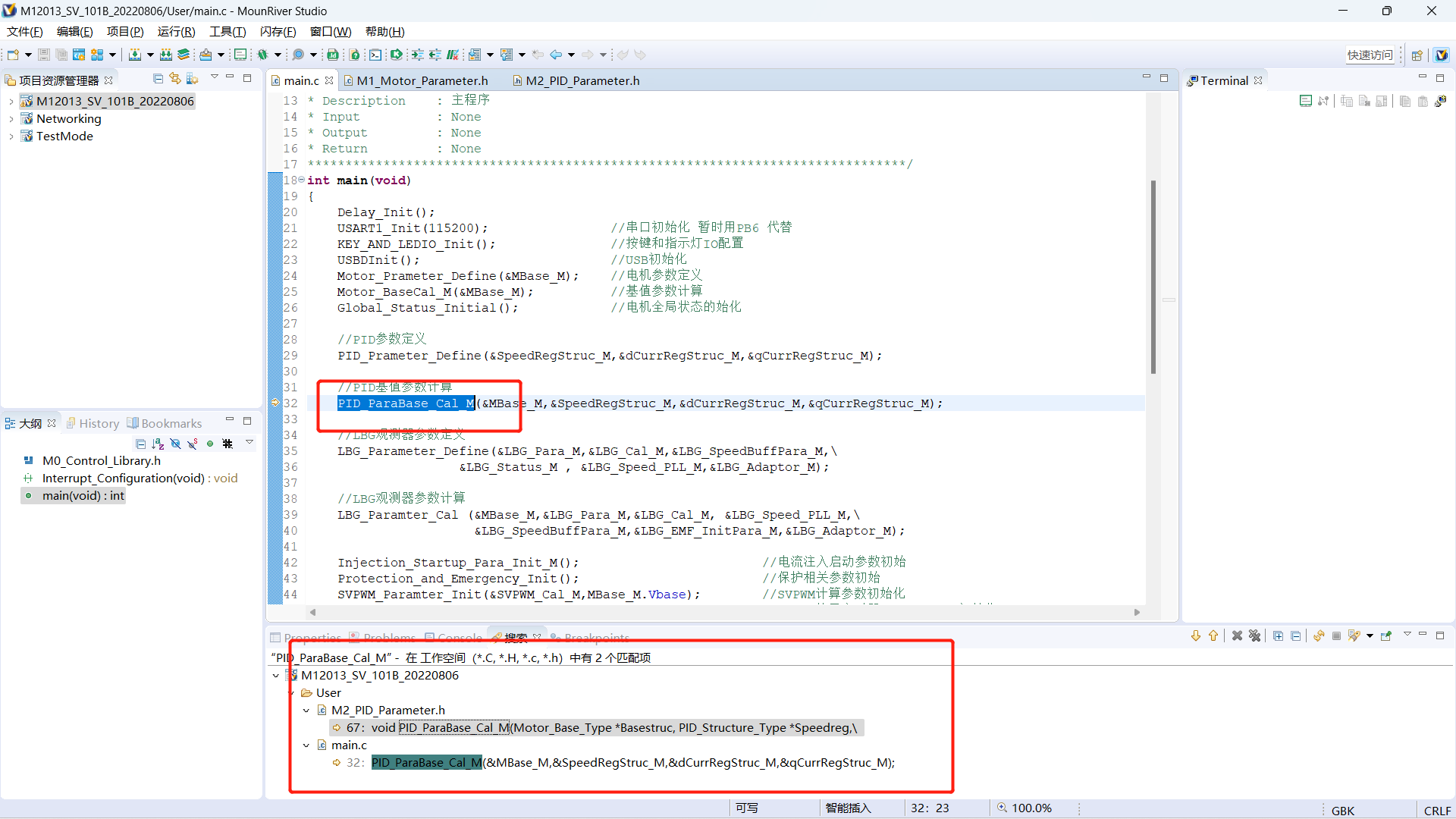This screenshot has width=1456, height=819.
Task: Open the History tab
Action: [x=93, y=423]
